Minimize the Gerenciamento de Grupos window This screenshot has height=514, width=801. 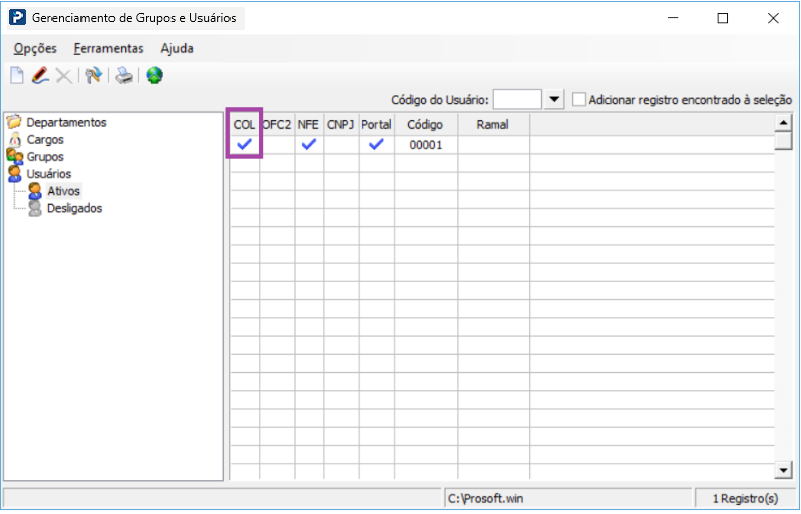[673, 18]
